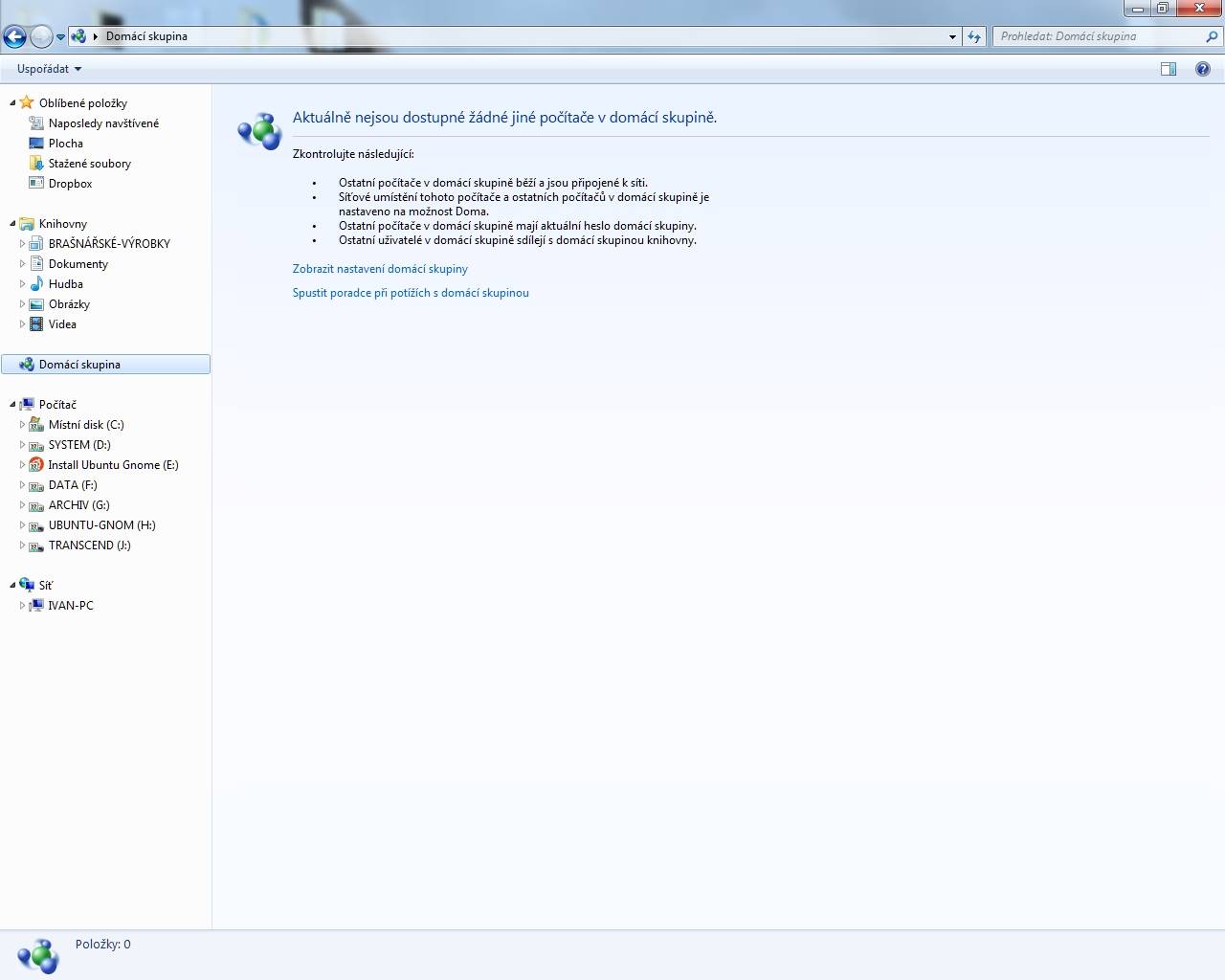Collapse the Knihovny tree section
Screen dimensions: 1225x980
coord(12,223)
